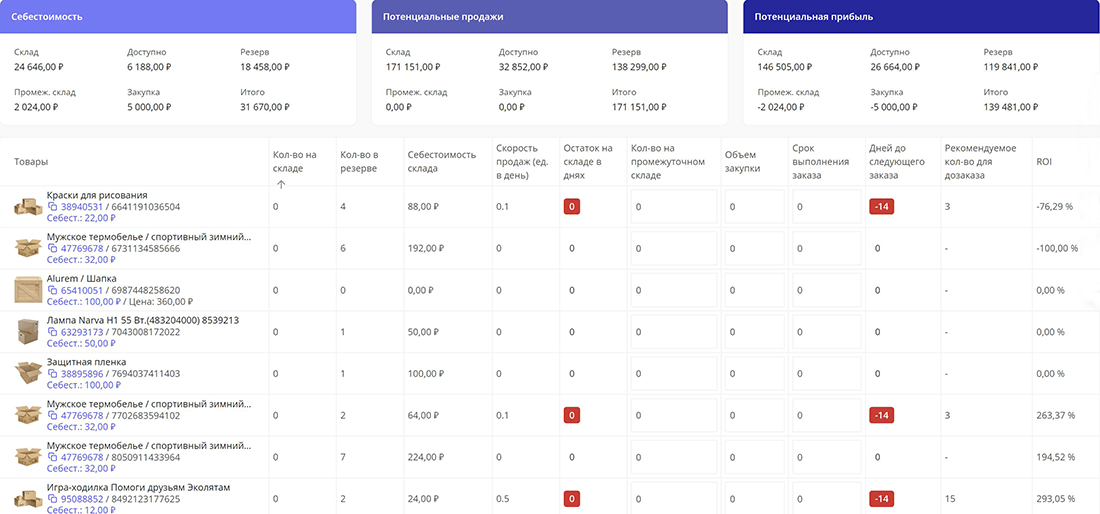The width and height of the screenshot is (1100, 514).
Task: Open article link 95088852
Action: click(82, 499)
